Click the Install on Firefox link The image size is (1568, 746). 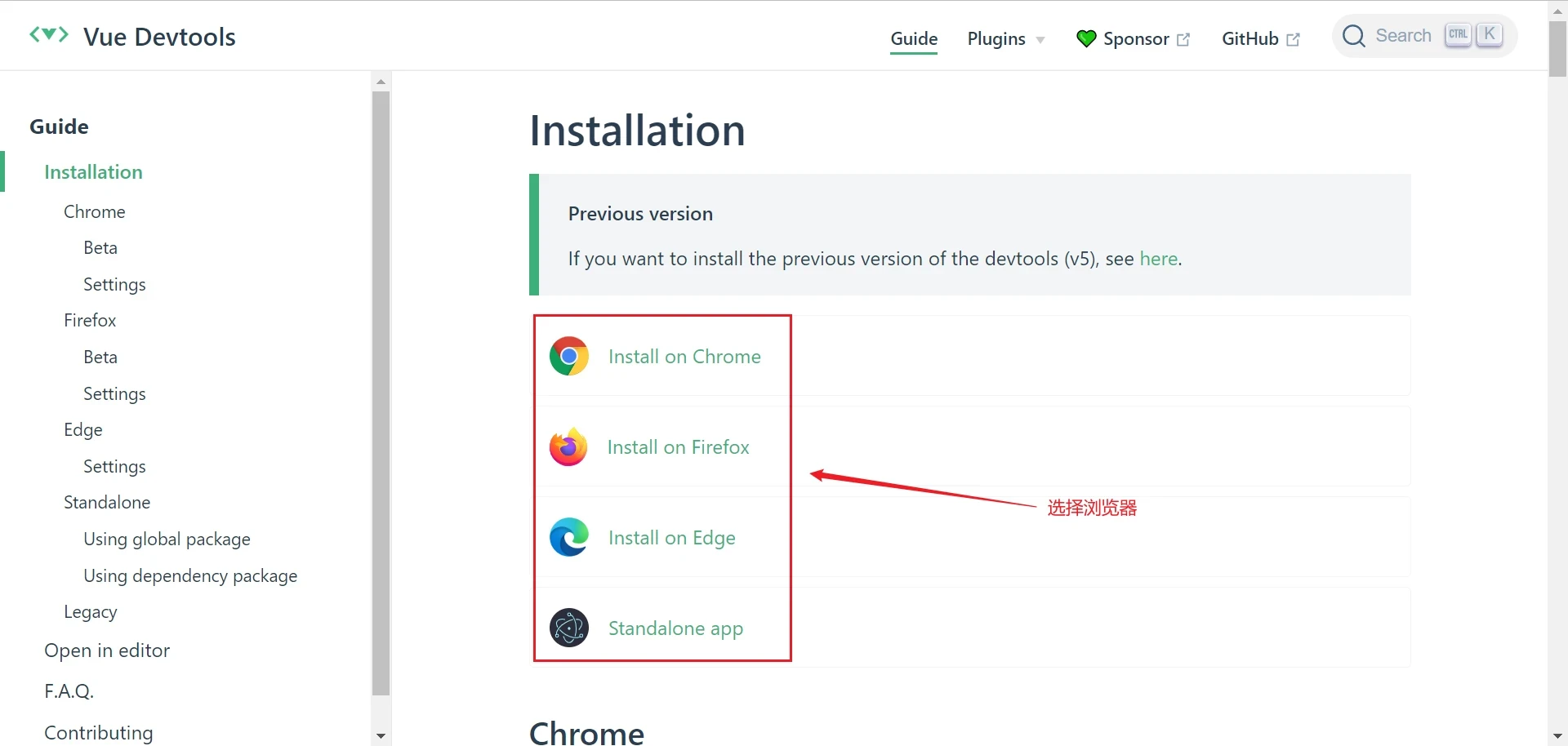point(678,447)
